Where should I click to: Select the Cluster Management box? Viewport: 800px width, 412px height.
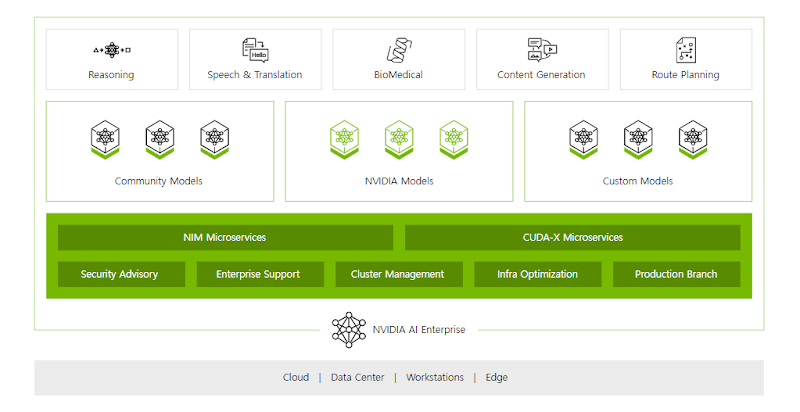coord(399,274)
